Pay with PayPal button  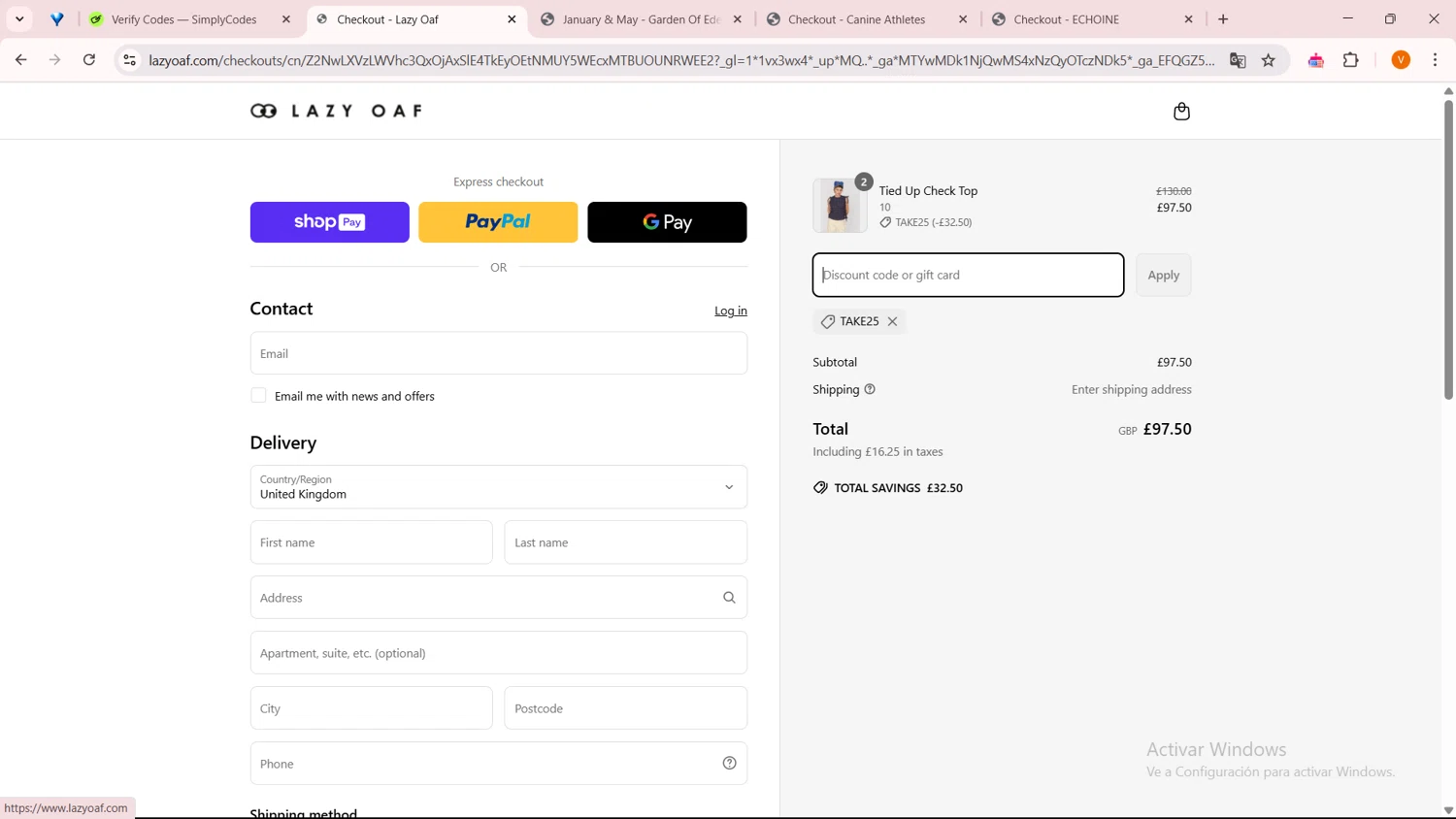coord(498,222)
